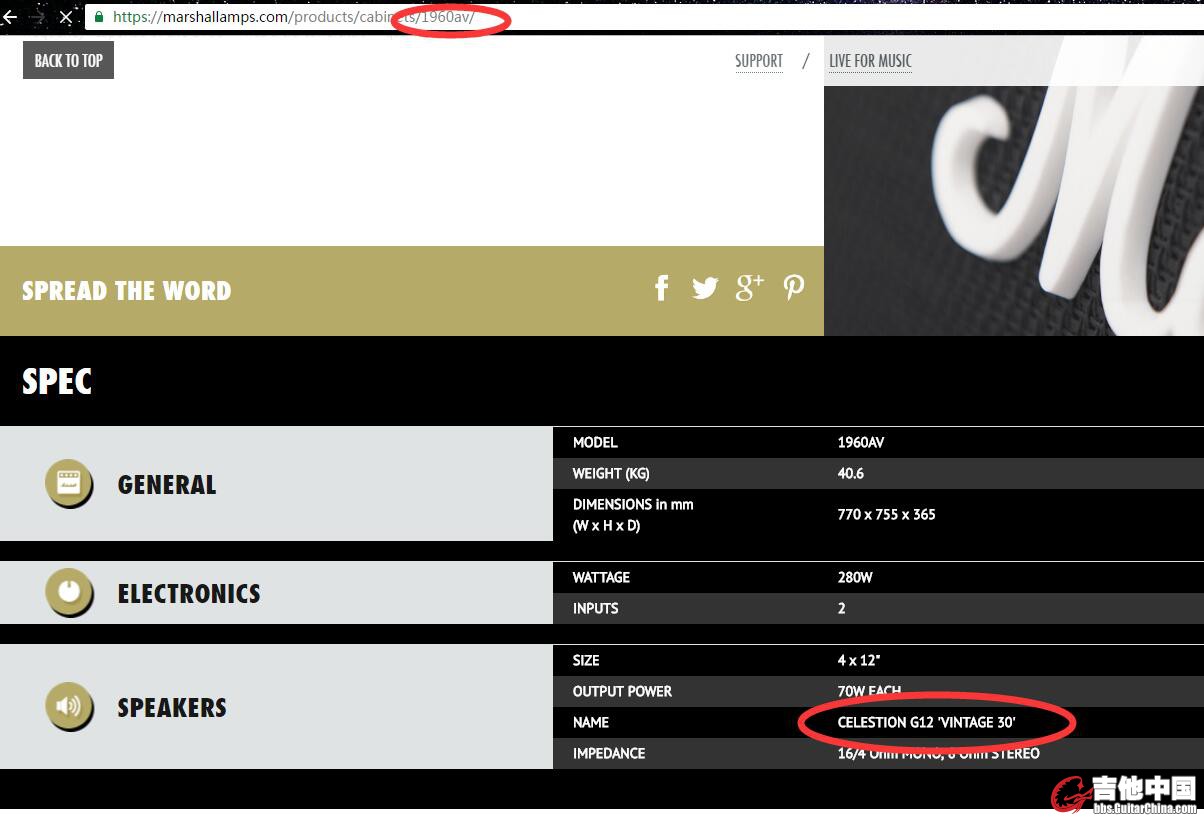Click the Marshall logo image
This screenshot has width=1204, height=824.
1014,211
